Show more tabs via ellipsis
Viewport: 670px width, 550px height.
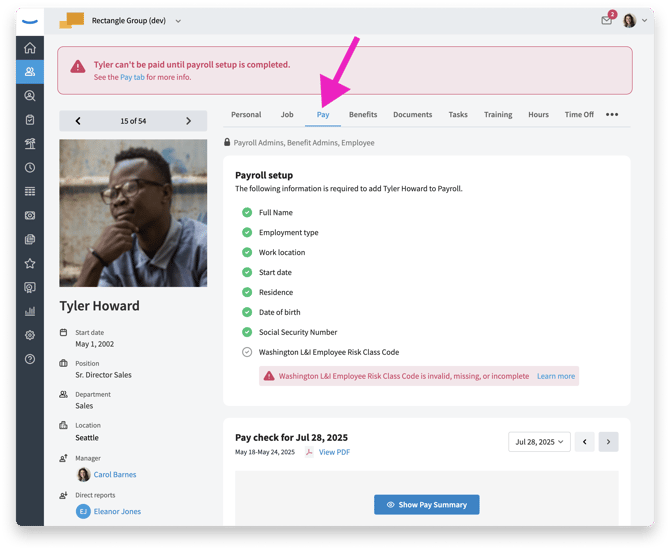[612, 115]
